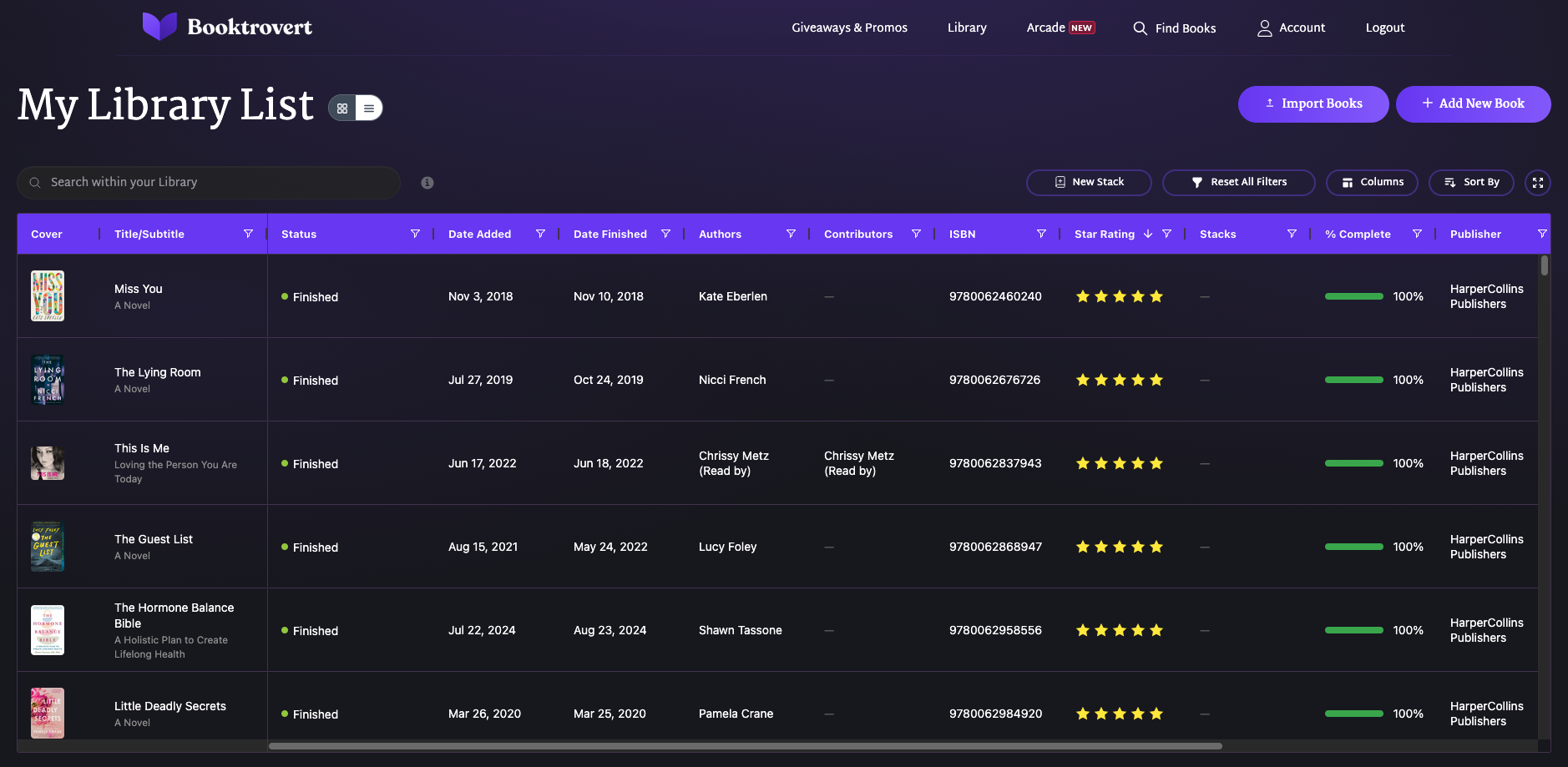1568x767 pixels.
Task: Filter the Date Added column
Action: coord(540,234)
